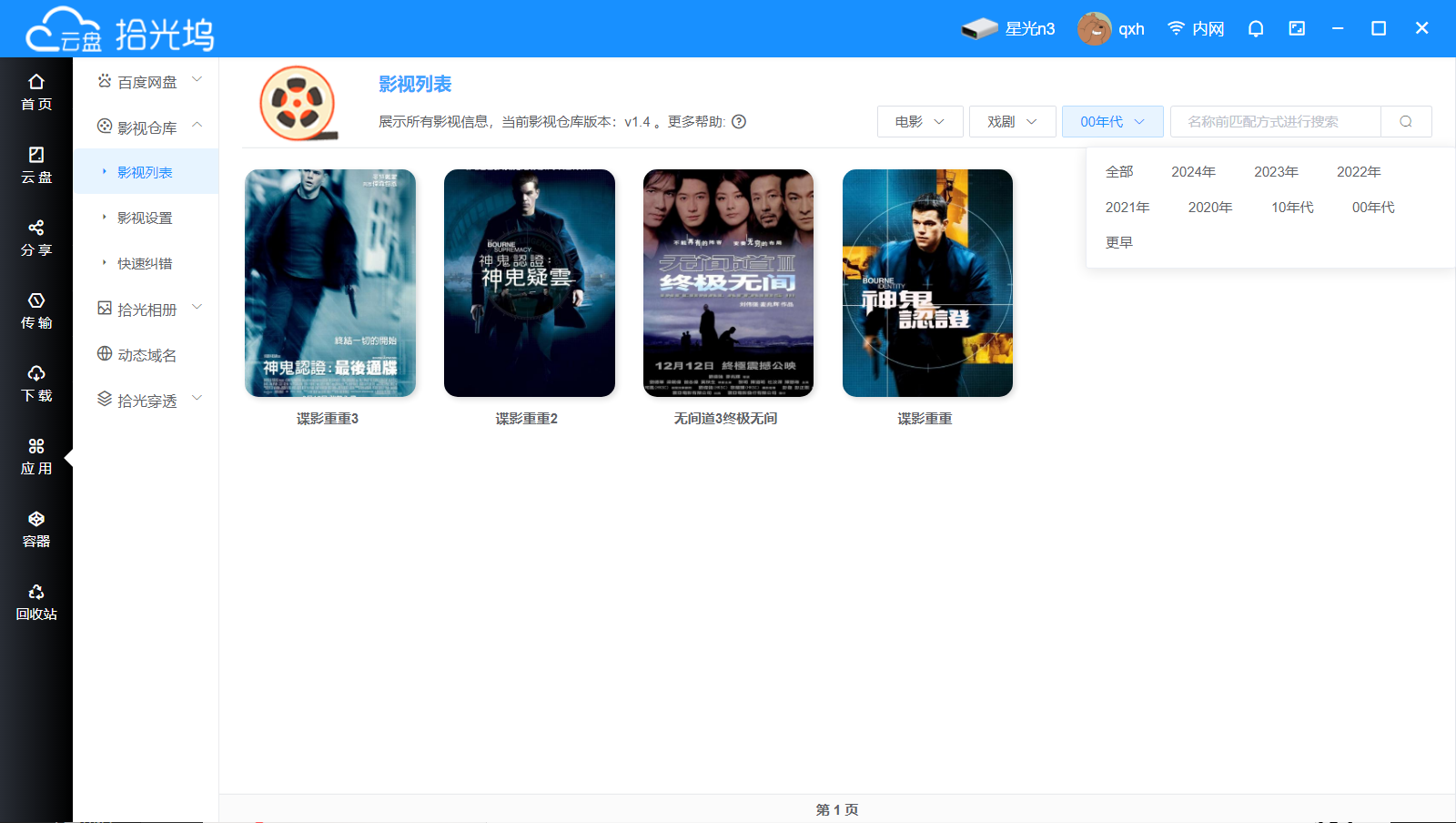Open the 影视列表 sidebar item
Screen dimensions: 1456x823
[146, 172]
